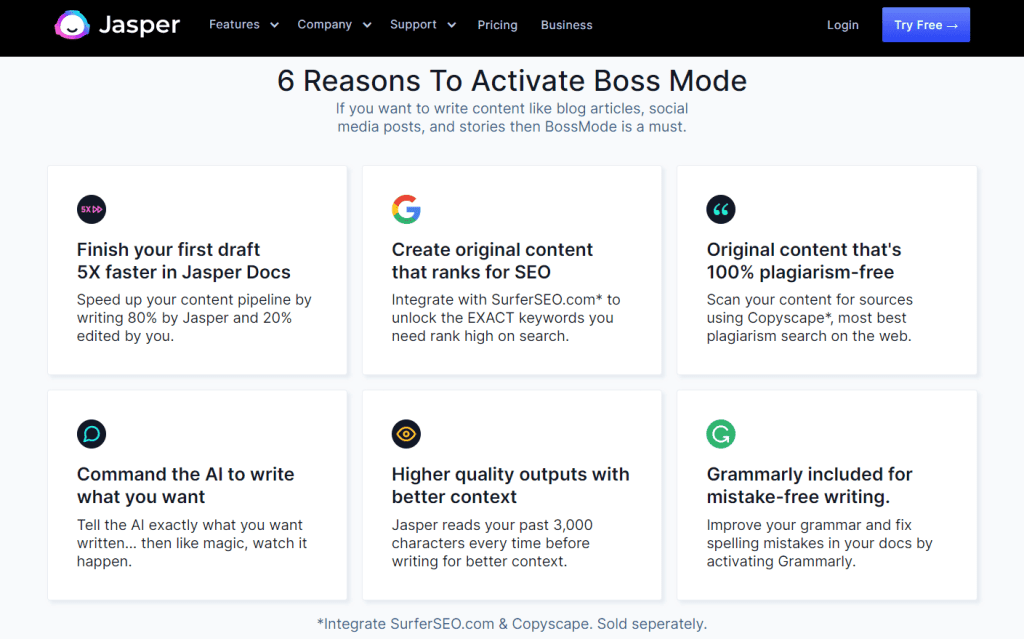Viewport: 1024px width, 639px height.
Task: Click the chat bubble command icon
Action: (91, 434)
